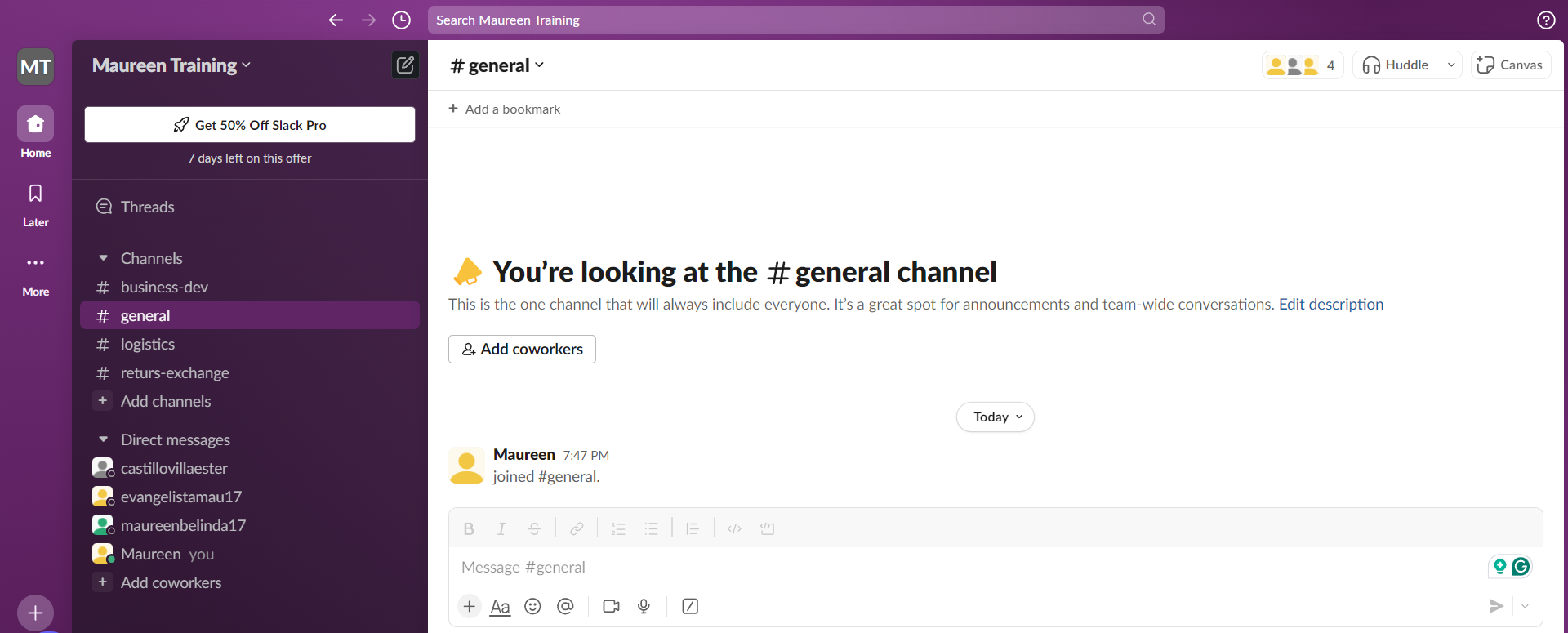Viewport: 1568px width, 633px height.
Task: Hide formatting with the Aa button
Action: point(500,606)
